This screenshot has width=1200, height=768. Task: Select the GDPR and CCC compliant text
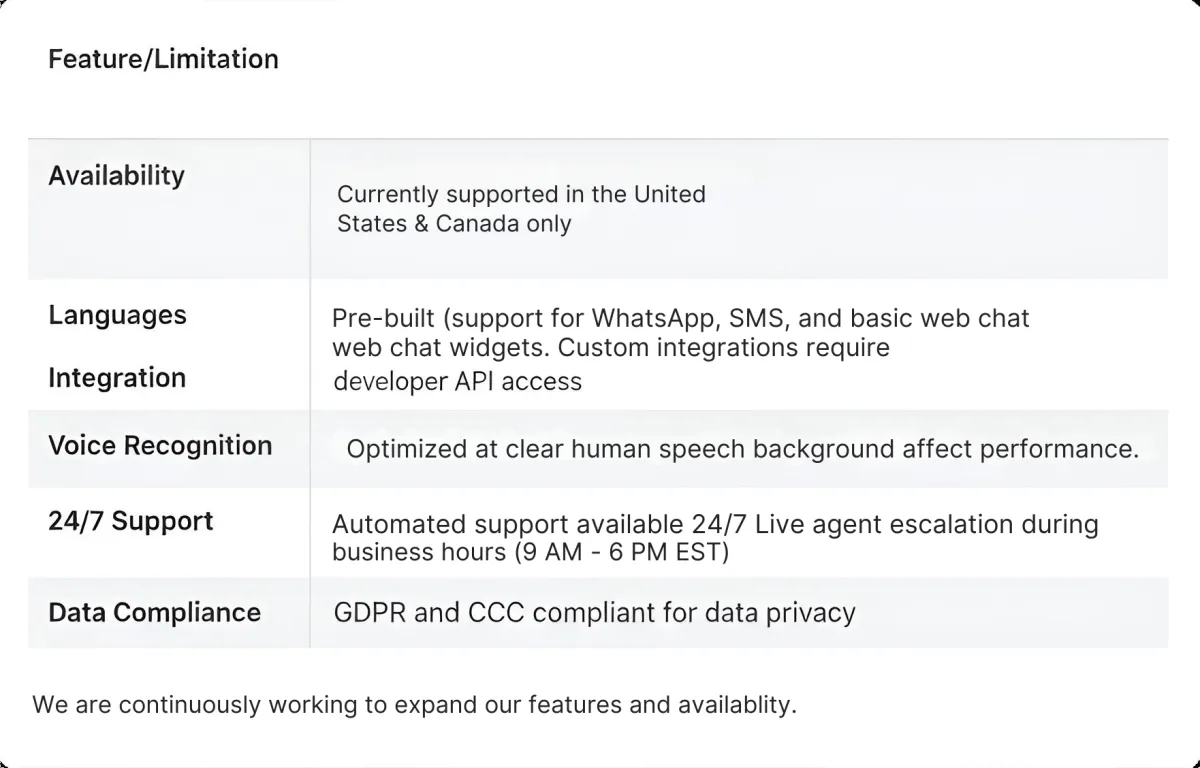(x=594, y=612)
